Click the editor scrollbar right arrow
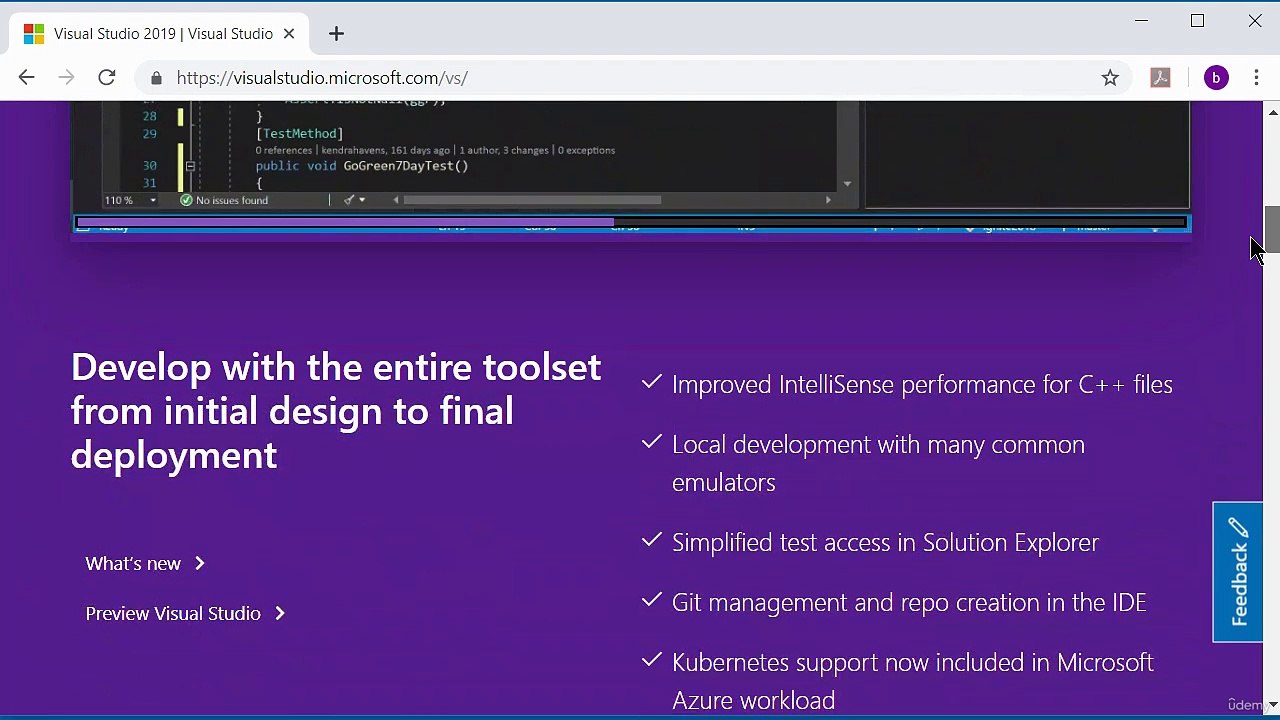 [828, 200]
